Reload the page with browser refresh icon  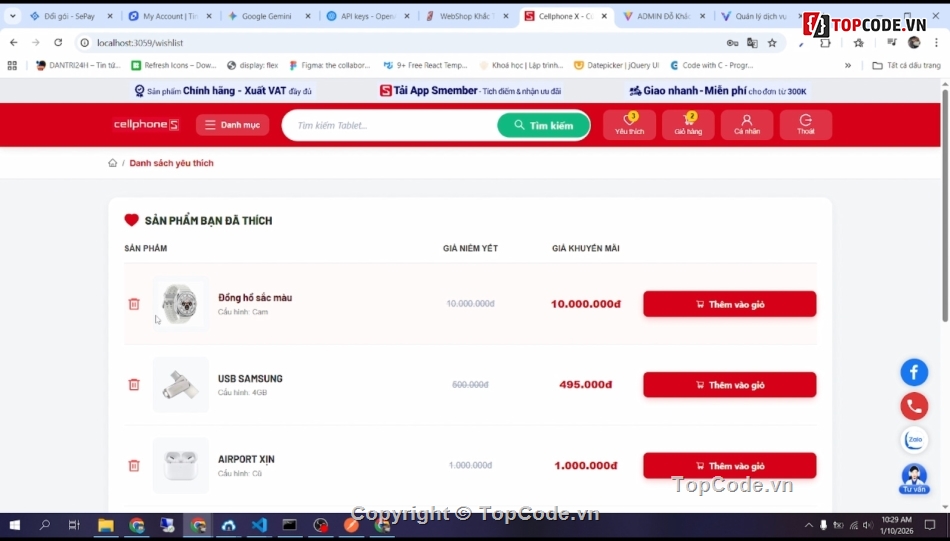pyautogui.click(x=58, y=42)
